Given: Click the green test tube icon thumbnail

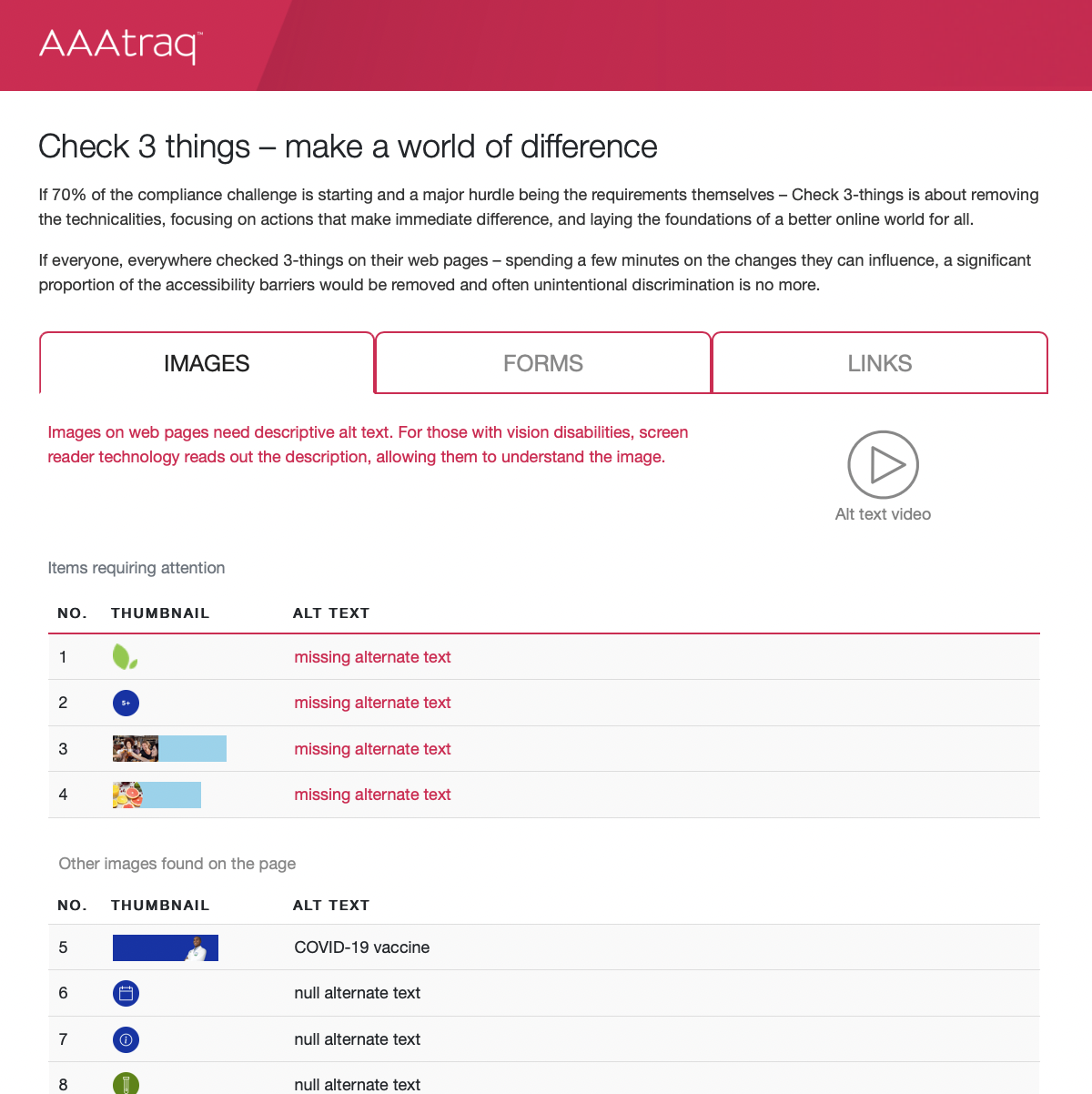Looking at the screenshot, I should tap(126, 1083).
